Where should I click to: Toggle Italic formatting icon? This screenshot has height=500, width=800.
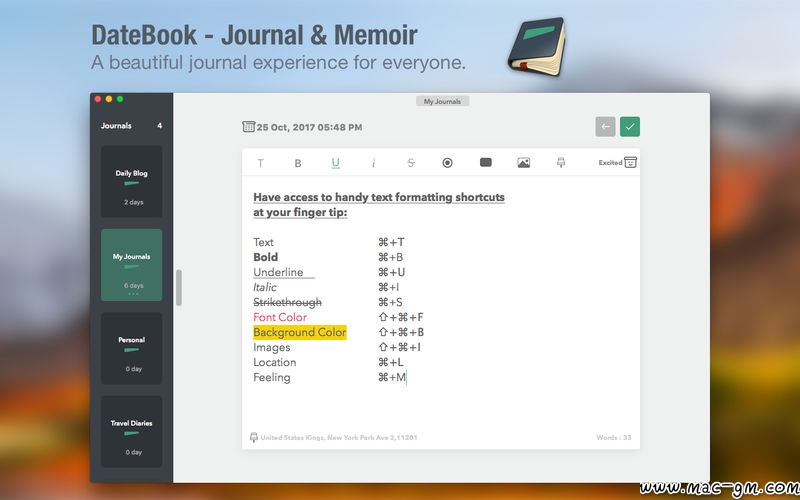tap(373, 163)
